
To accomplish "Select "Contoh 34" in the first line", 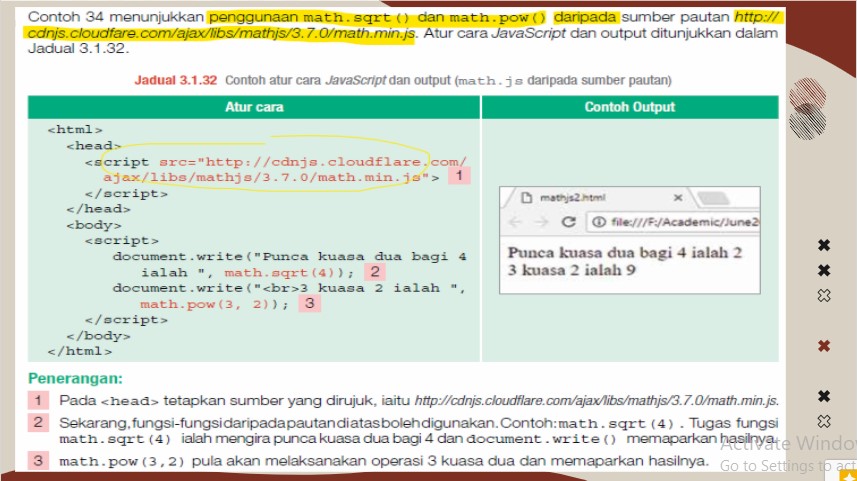I will [66, 17].
